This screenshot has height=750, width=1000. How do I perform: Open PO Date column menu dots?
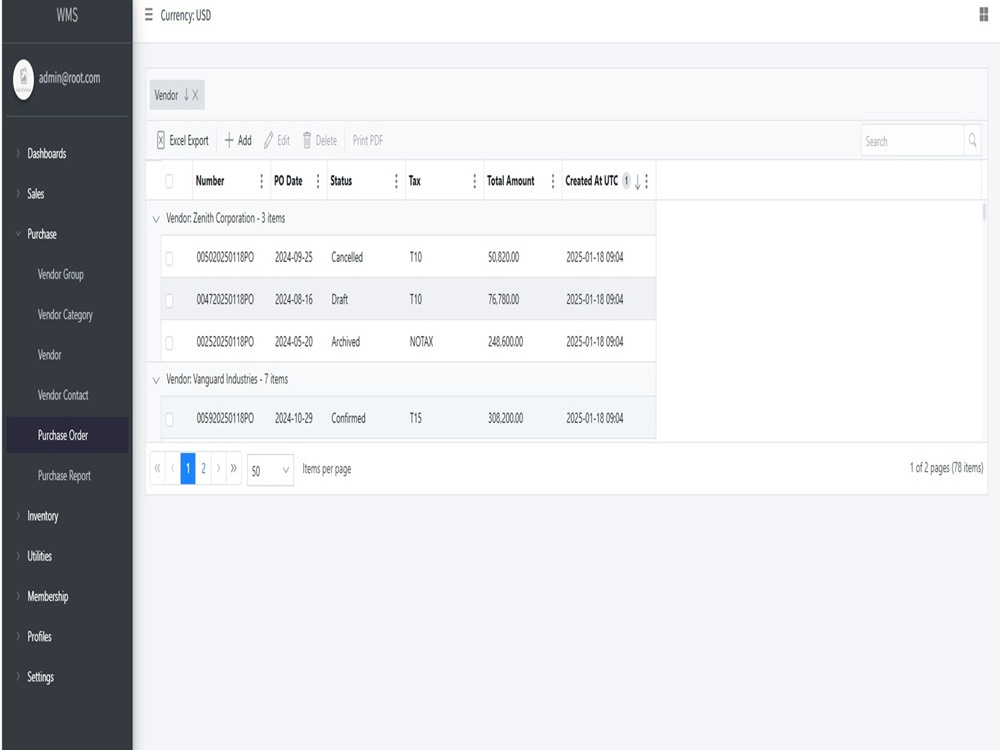tap(318, 181)
